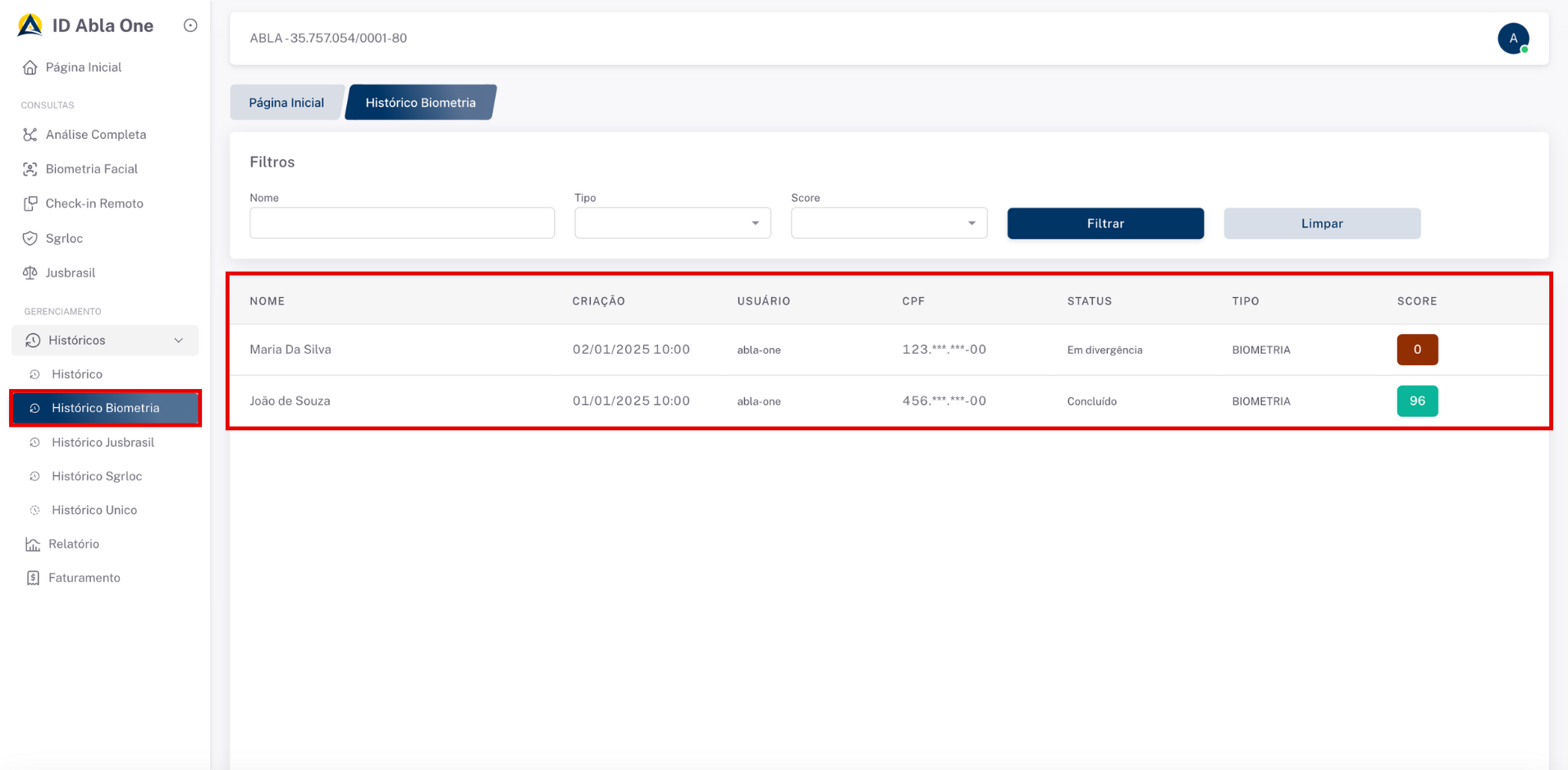Select Histórico Jusbrasil in the sidebar
The width and height of the screenshot is (1568, 770).
pos(103,442)
